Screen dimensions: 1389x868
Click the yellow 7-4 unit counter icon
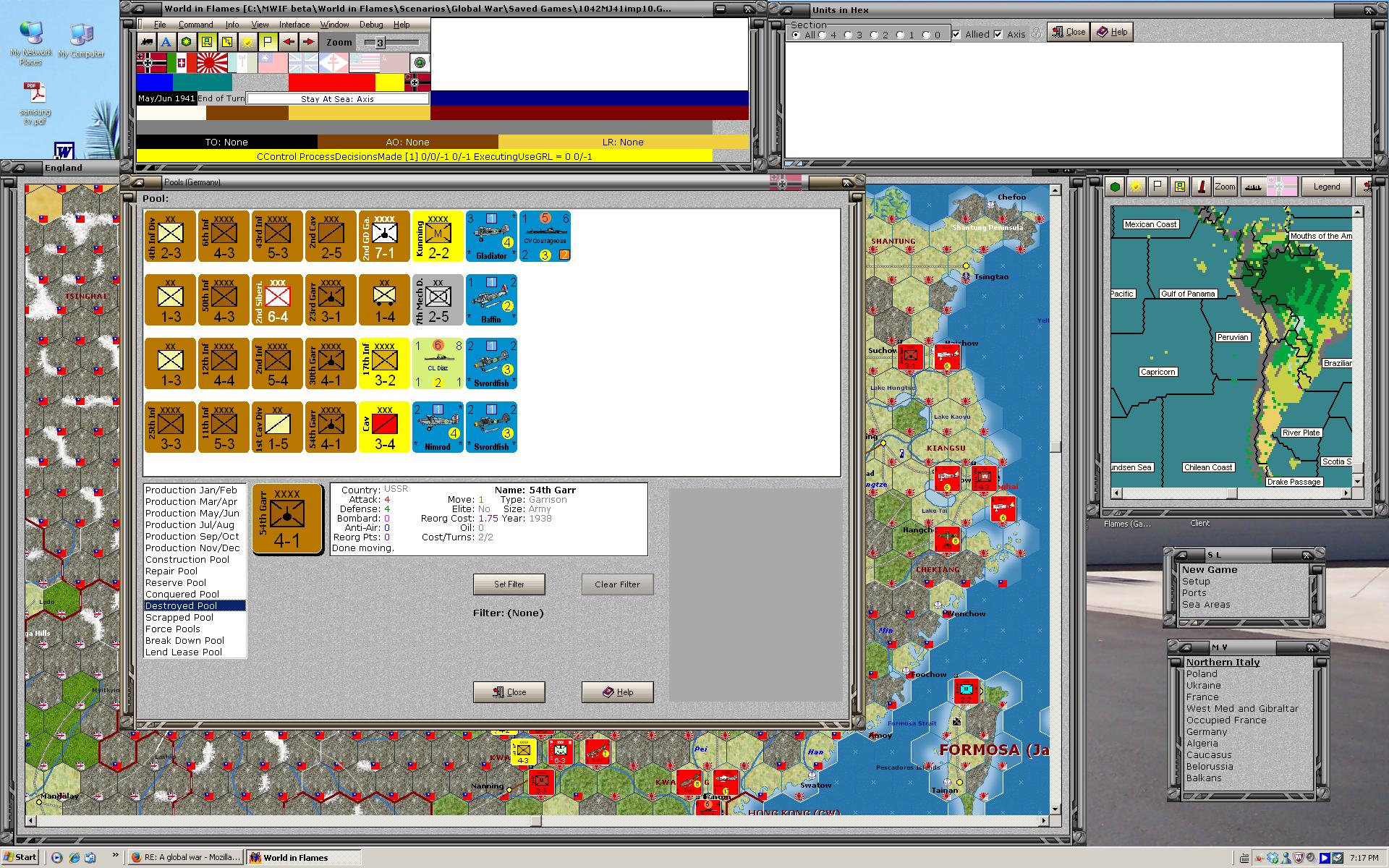[x=207, y=42]
